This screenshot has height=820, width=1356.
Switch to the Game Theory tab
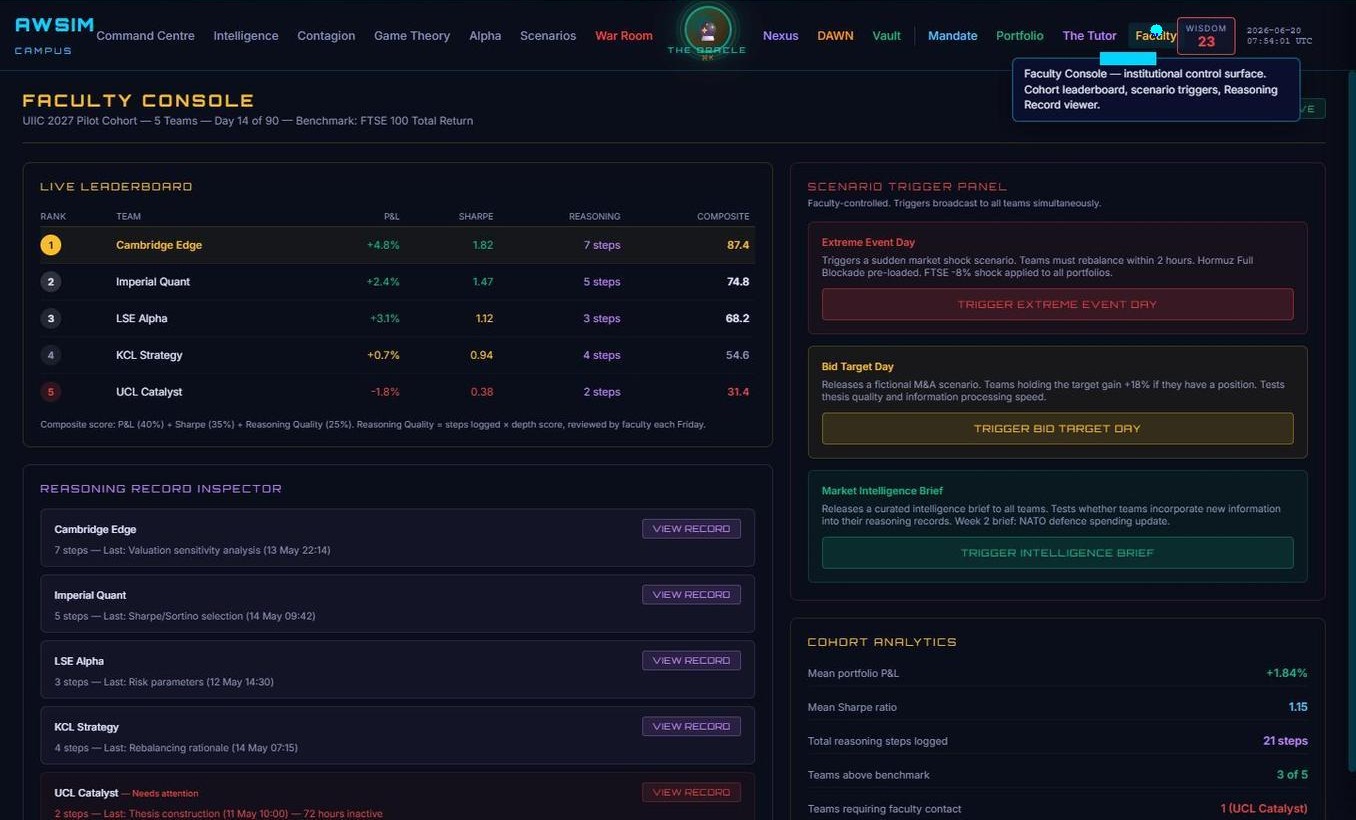(412, 36)
